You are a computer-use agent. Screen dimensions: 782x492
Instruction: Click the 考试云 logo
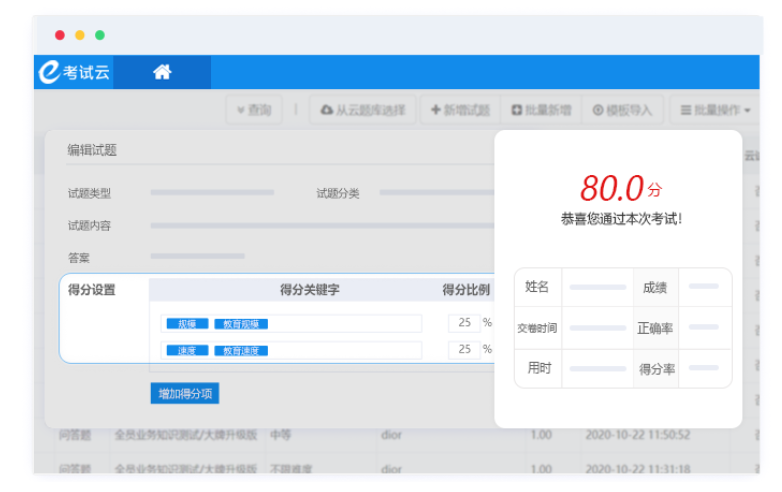(x=74, y=72)
